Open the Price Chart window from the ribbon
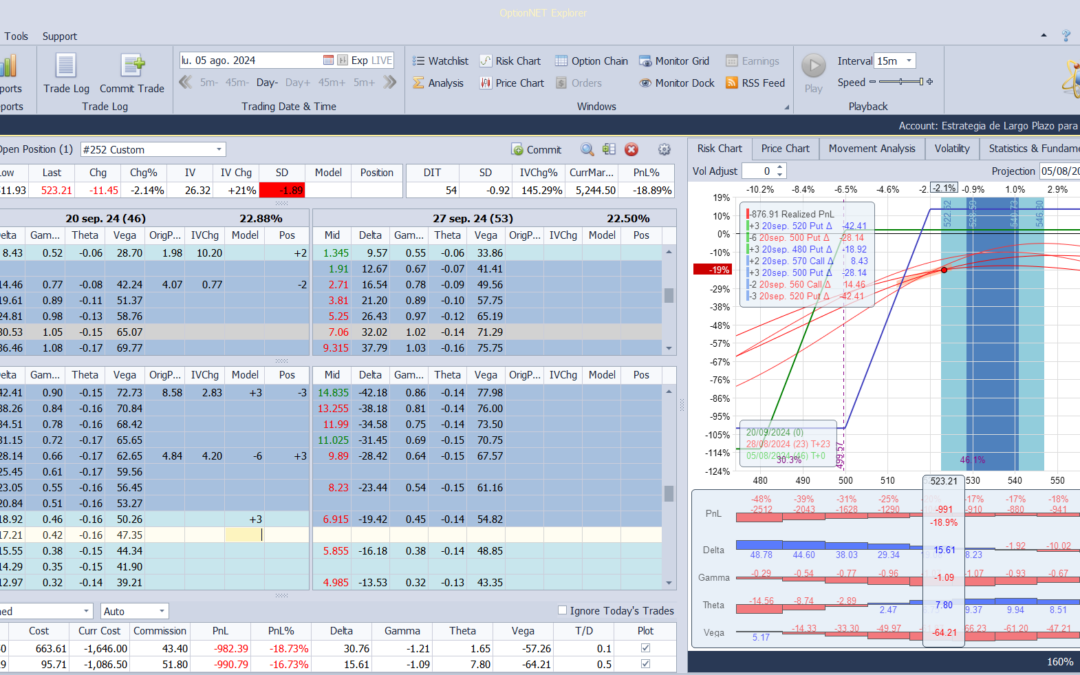The height and width of the screenshot is (675, 1080). (x=512, y=83)
